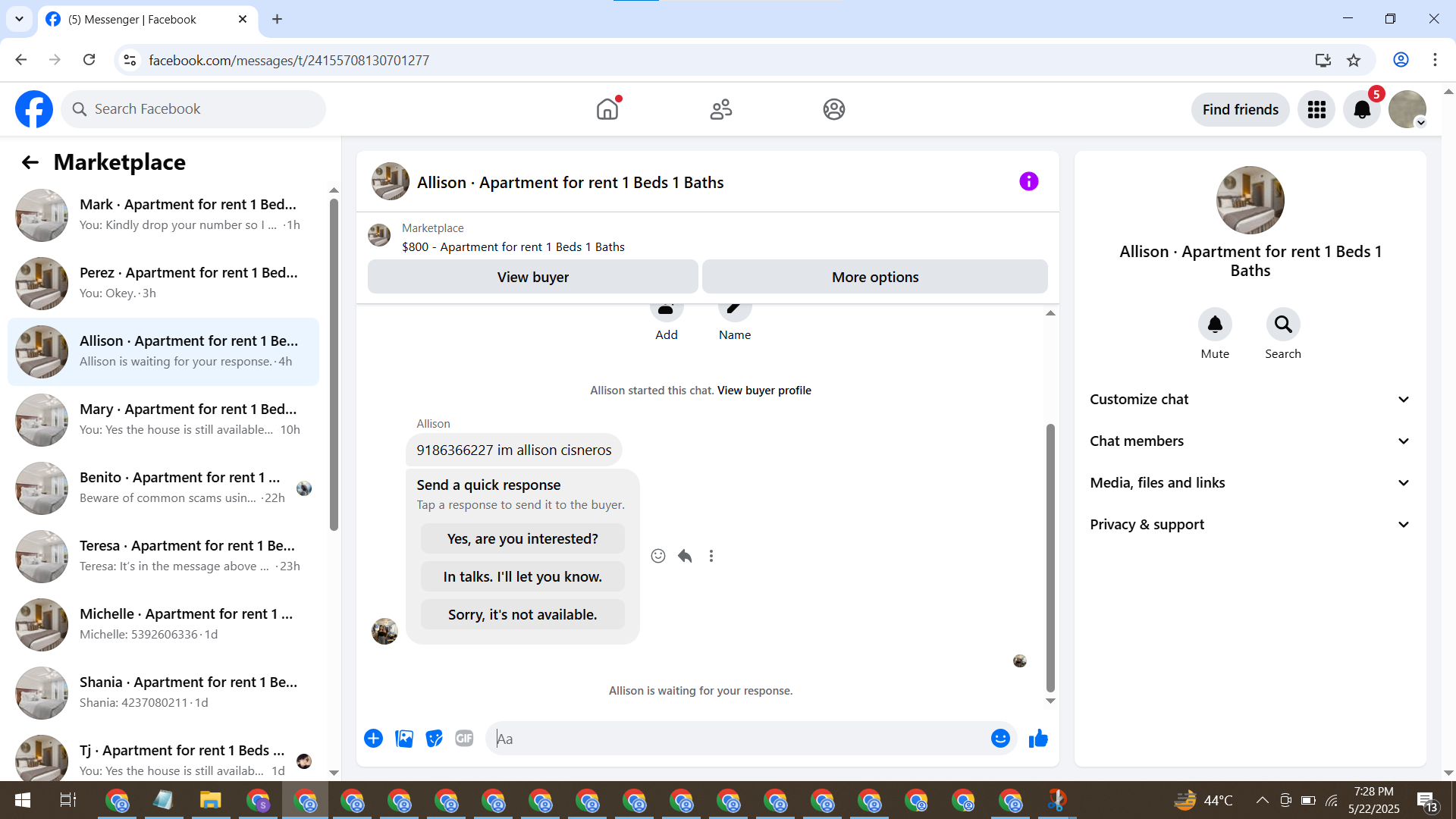Image resolution: width=1456 pixels, height=819 pixels.
Task: Open Windows Start menu
Action: pos(23,800)
